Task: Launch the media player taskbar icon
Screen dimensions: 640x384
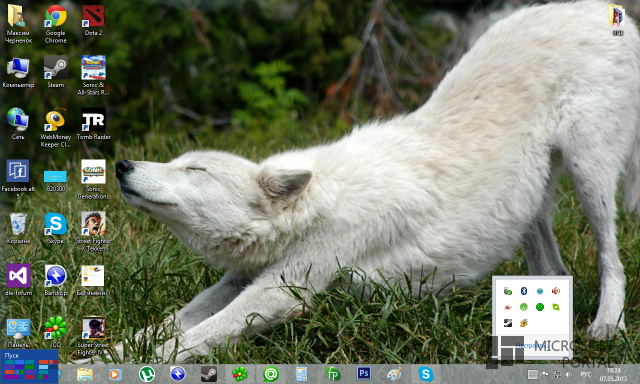Action: (x=115, y=374)
